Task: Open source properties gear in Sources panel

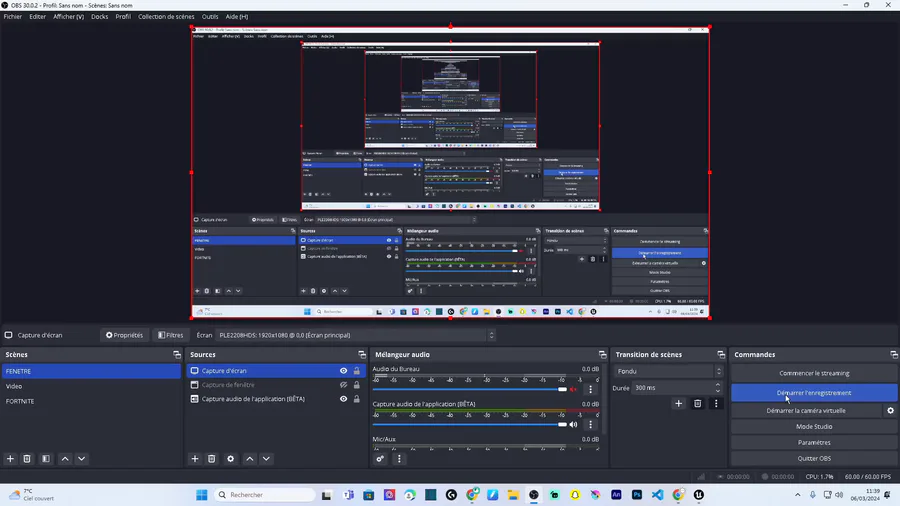Action: click(231, 459)
